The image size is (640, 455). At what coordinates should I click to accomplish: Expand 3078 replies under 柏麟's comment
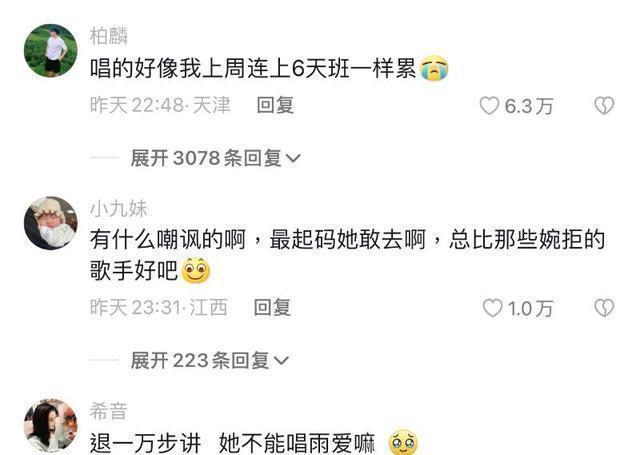point(216,158)
